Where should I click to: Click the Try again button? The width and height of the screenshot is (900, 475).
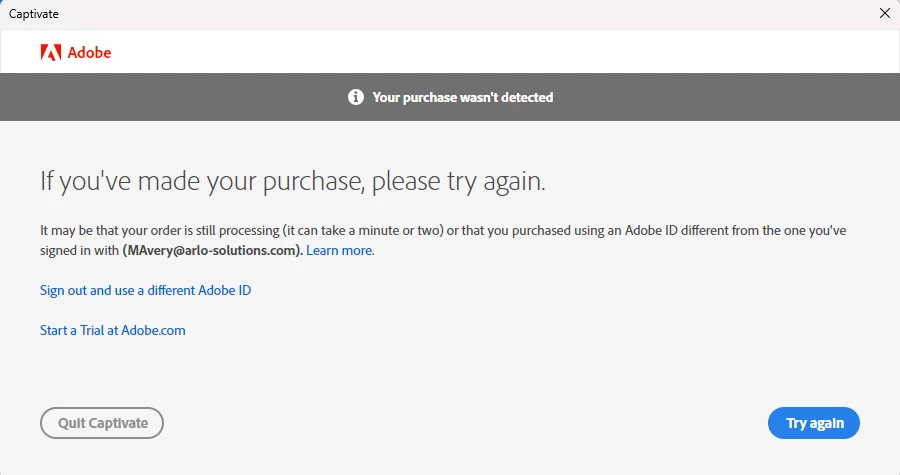pos(813,423)
